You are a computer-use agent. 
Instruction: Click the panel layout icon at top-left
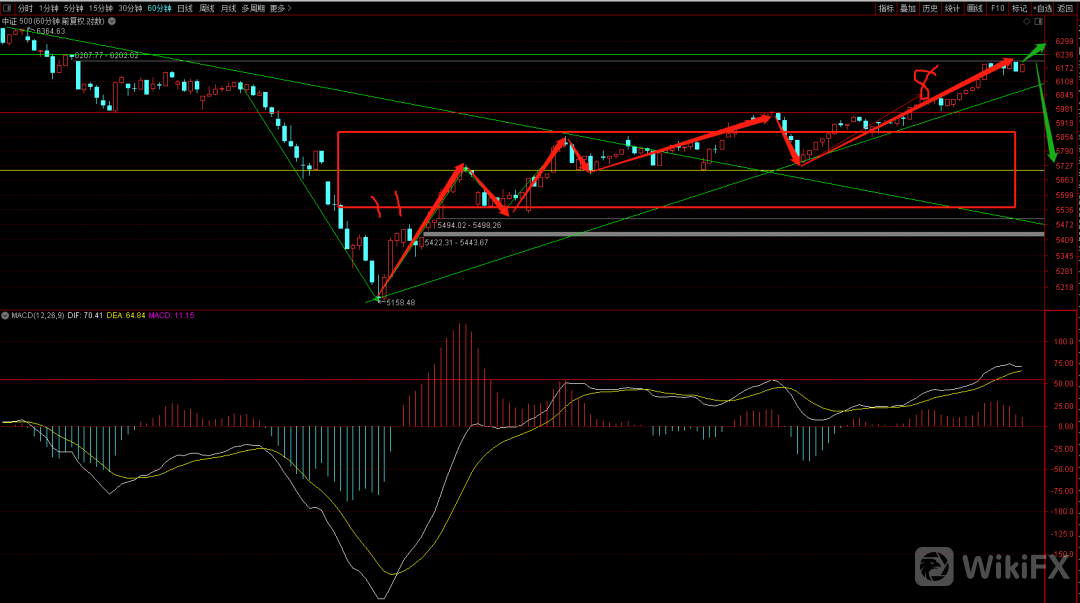[x=7, y=8]
